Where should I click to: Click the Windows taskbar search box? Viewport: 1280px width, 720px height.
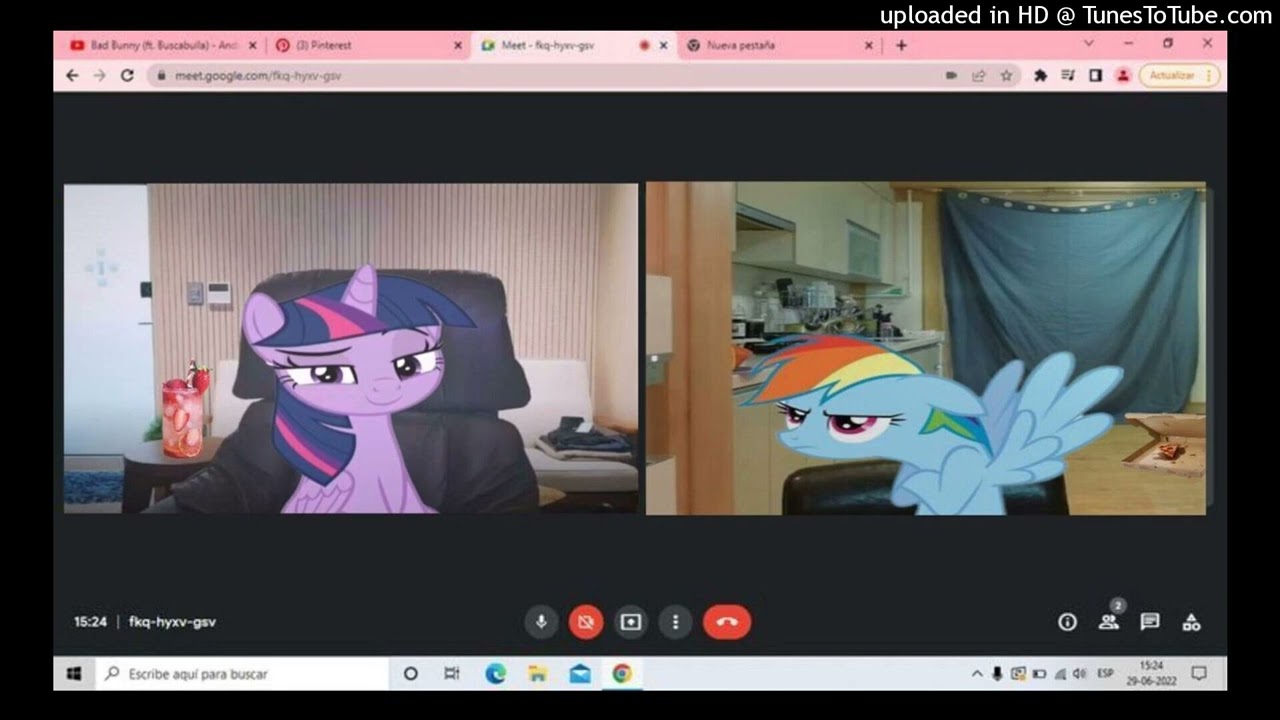click(x=241, y=674)
